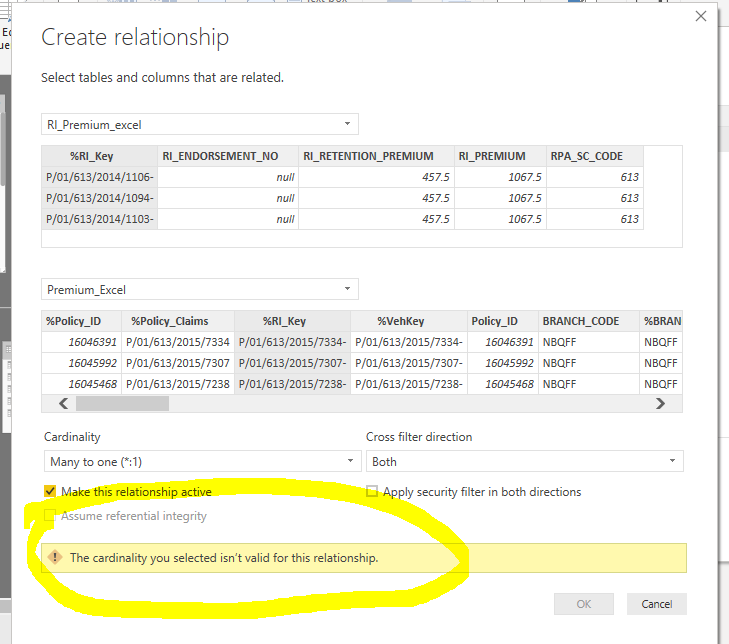Screen dimensions: 729x644
Task: Click the horizontal scrollbar thumb
Action: (122, 404)
